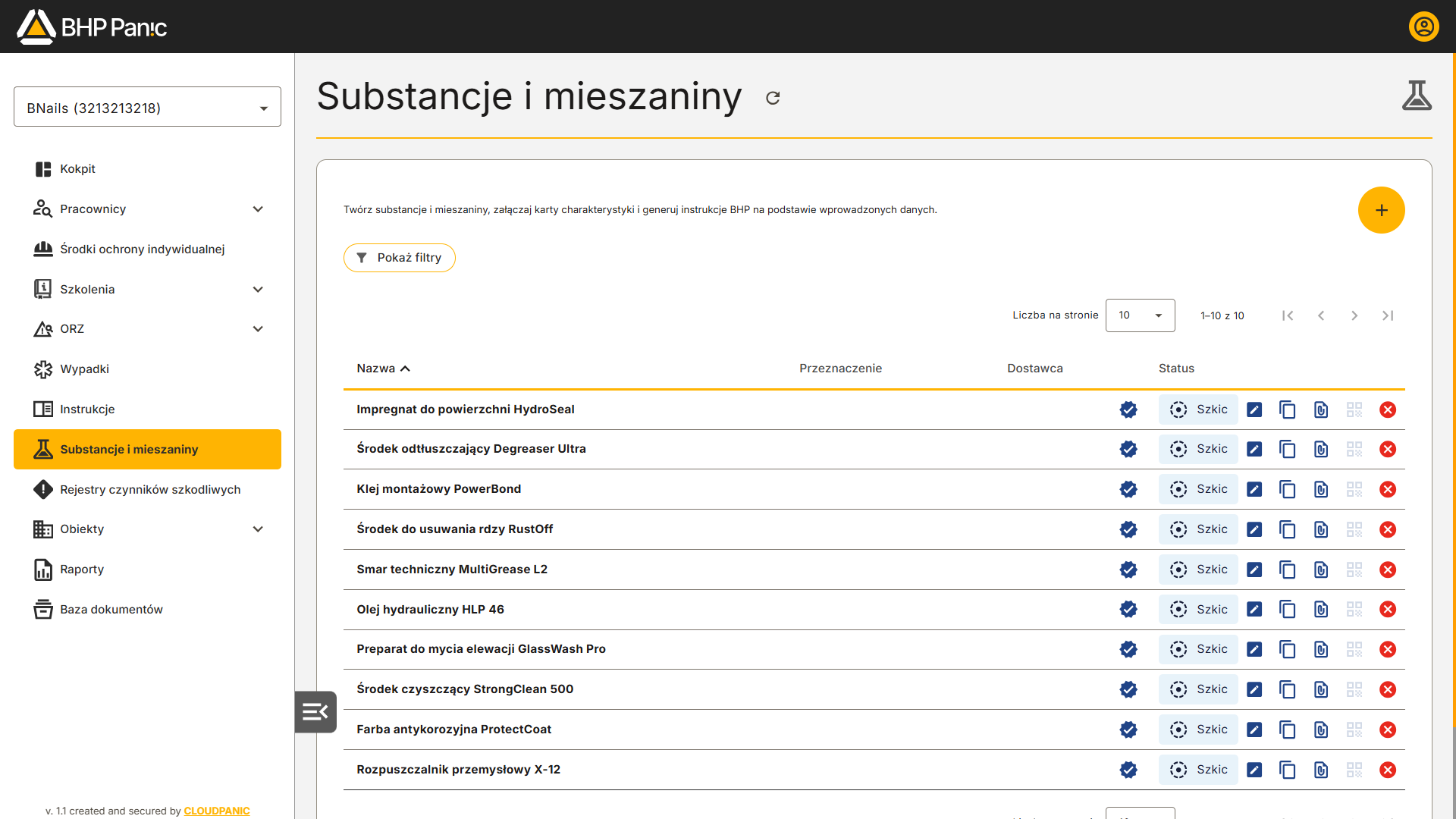
Task: Copy Farba antykorozyjna ProtectCoat entry
Action: (x=1288, y=730)
